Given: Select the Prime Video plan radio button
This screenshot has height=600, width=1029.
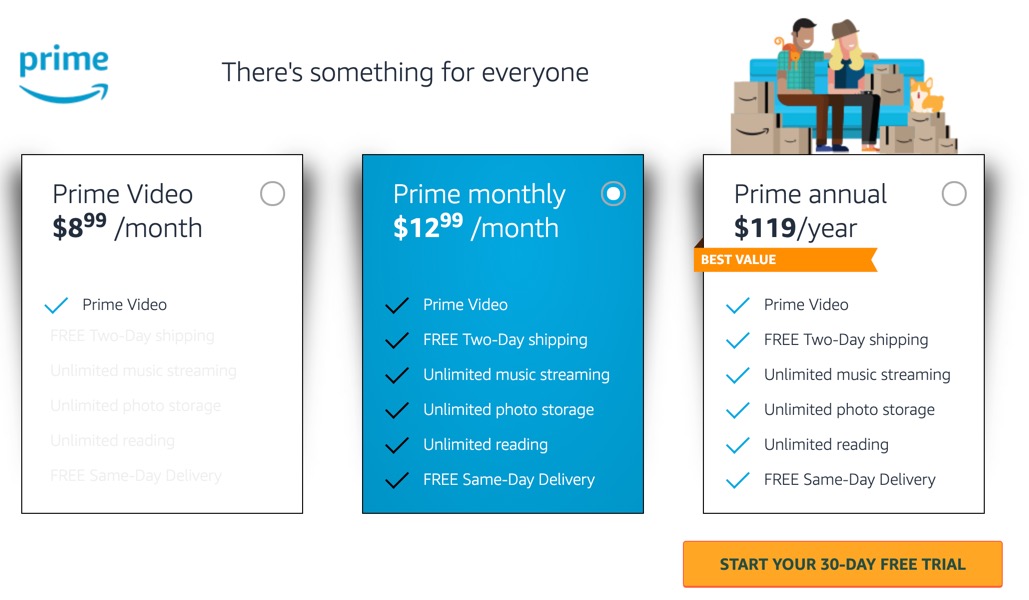Looking at the screenshot, I should click(x=272, y=194).
